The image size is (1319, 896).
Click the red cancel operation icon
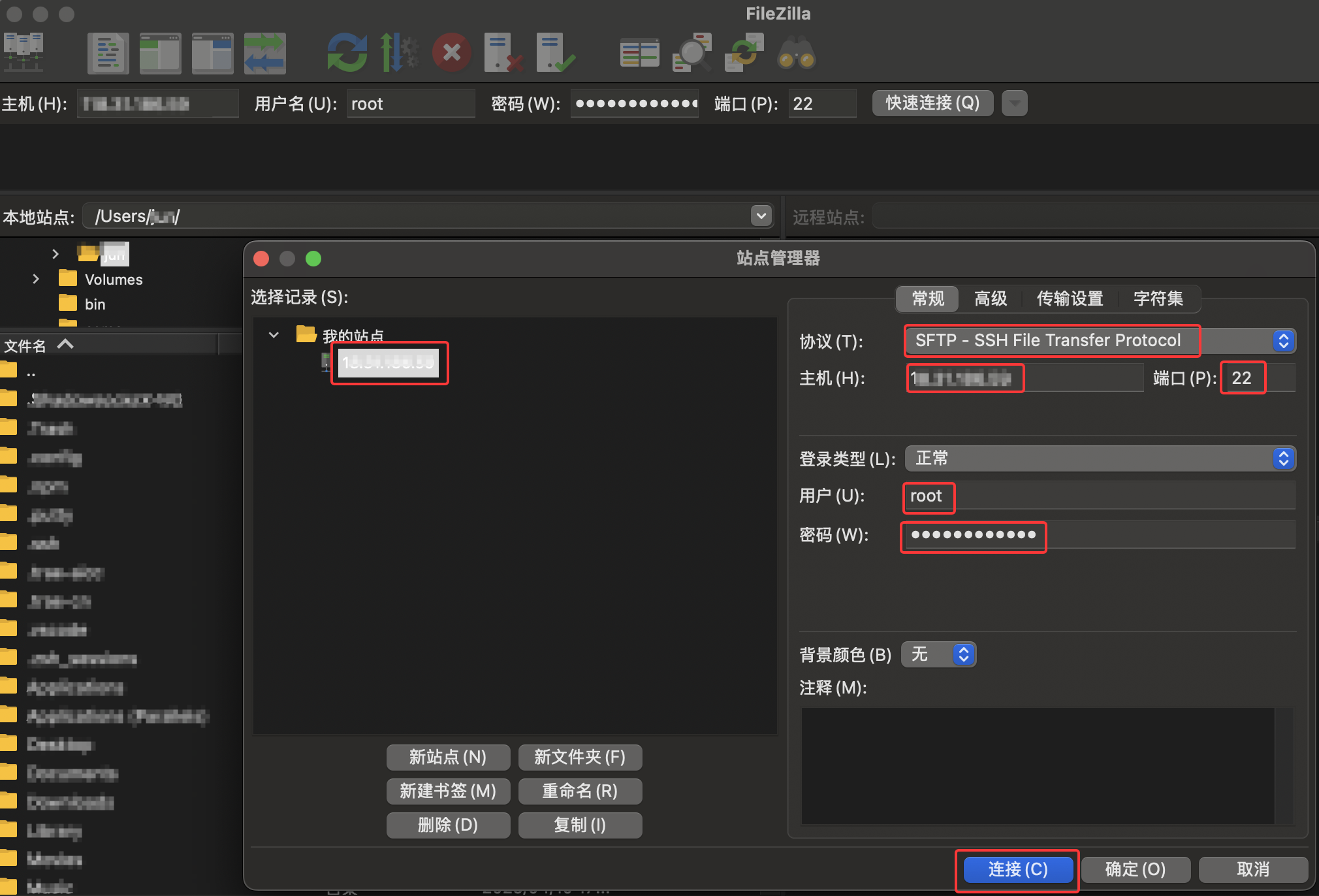[x=452, y=53]
